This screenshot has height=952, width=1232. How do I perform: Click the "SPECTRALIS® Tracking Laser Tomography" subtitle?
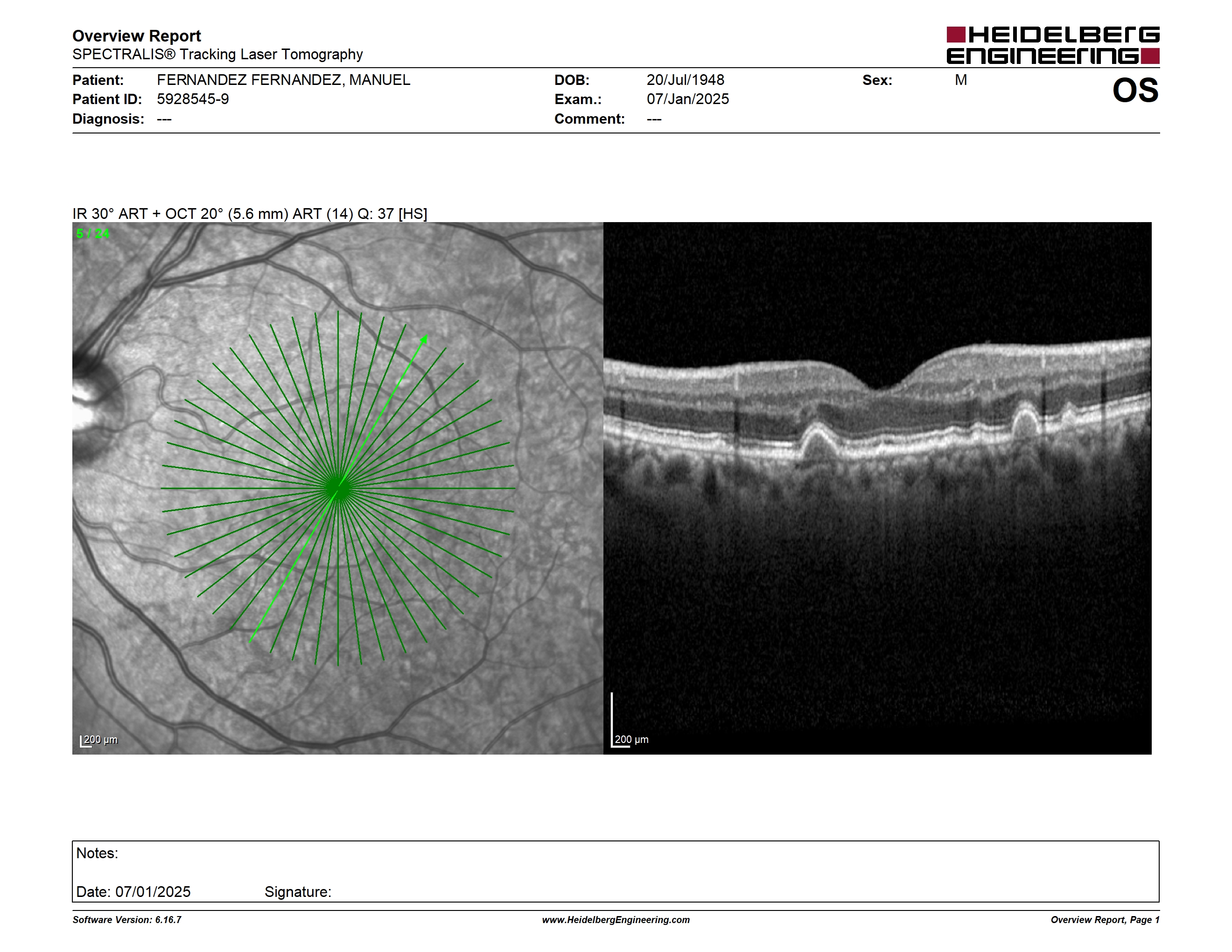[217, 54]
